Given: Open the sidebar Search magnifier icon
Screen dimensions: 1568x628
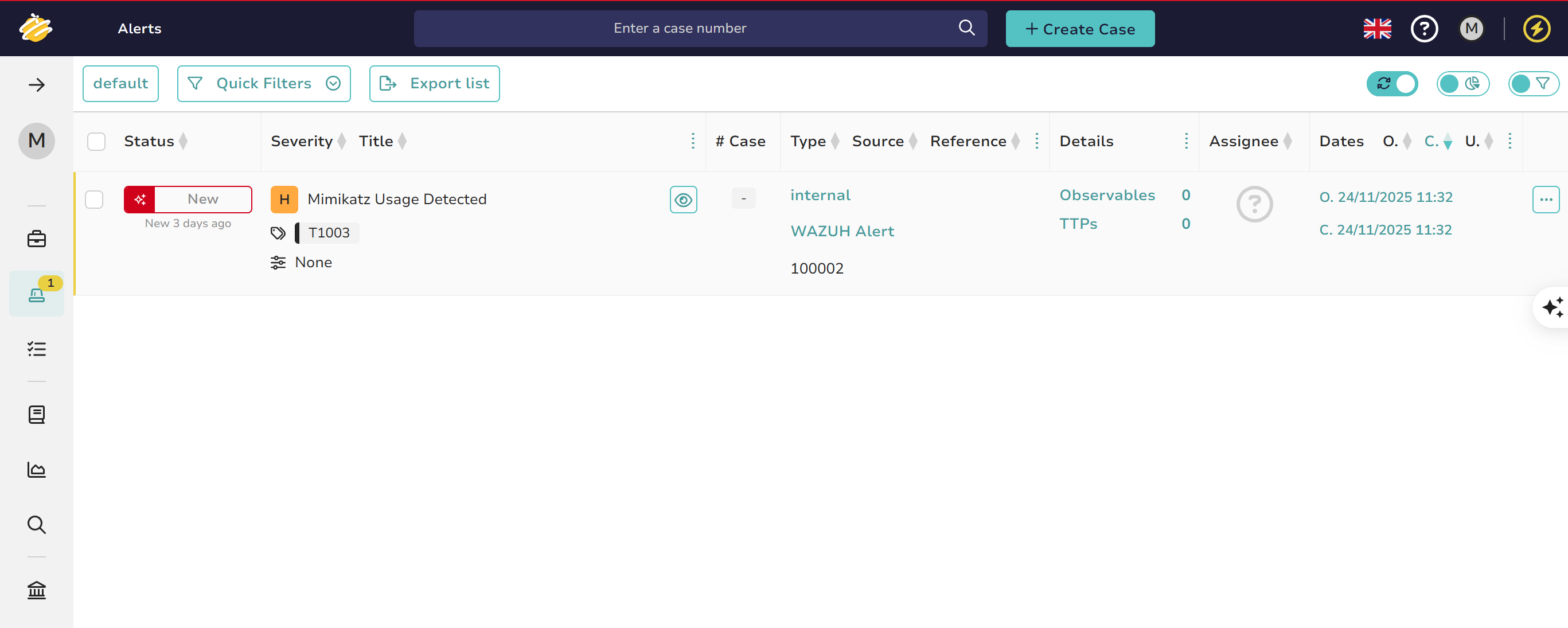Looking at the screenshot, I should (x=37, y=524).
